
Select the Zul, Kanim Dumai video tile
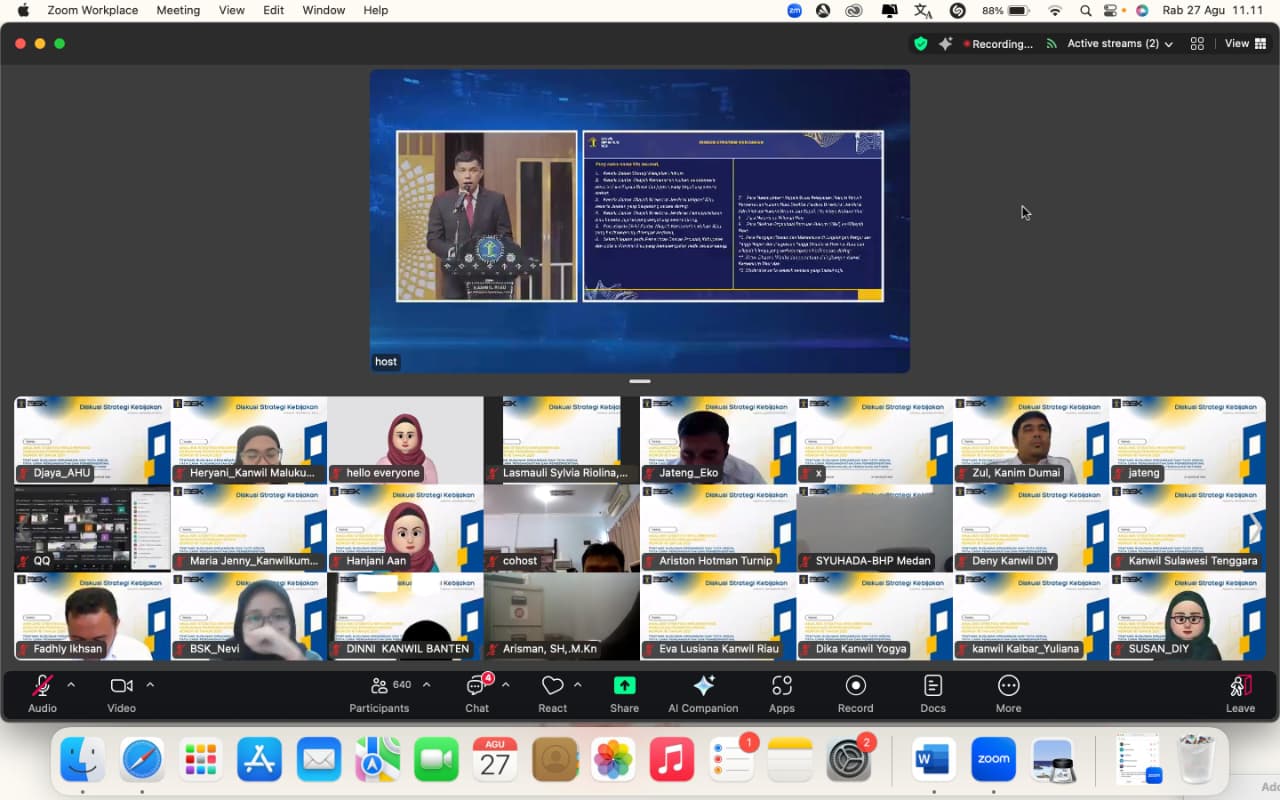click(1031, 440)
